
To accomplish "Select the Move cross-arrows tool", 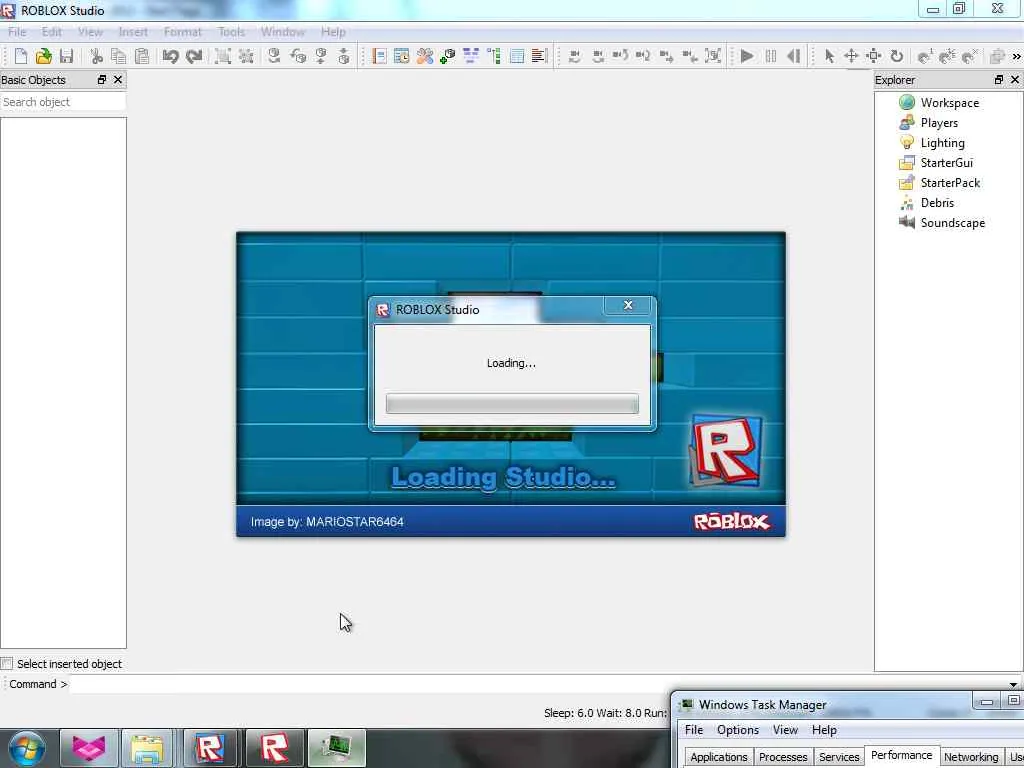I will (851, 56).
